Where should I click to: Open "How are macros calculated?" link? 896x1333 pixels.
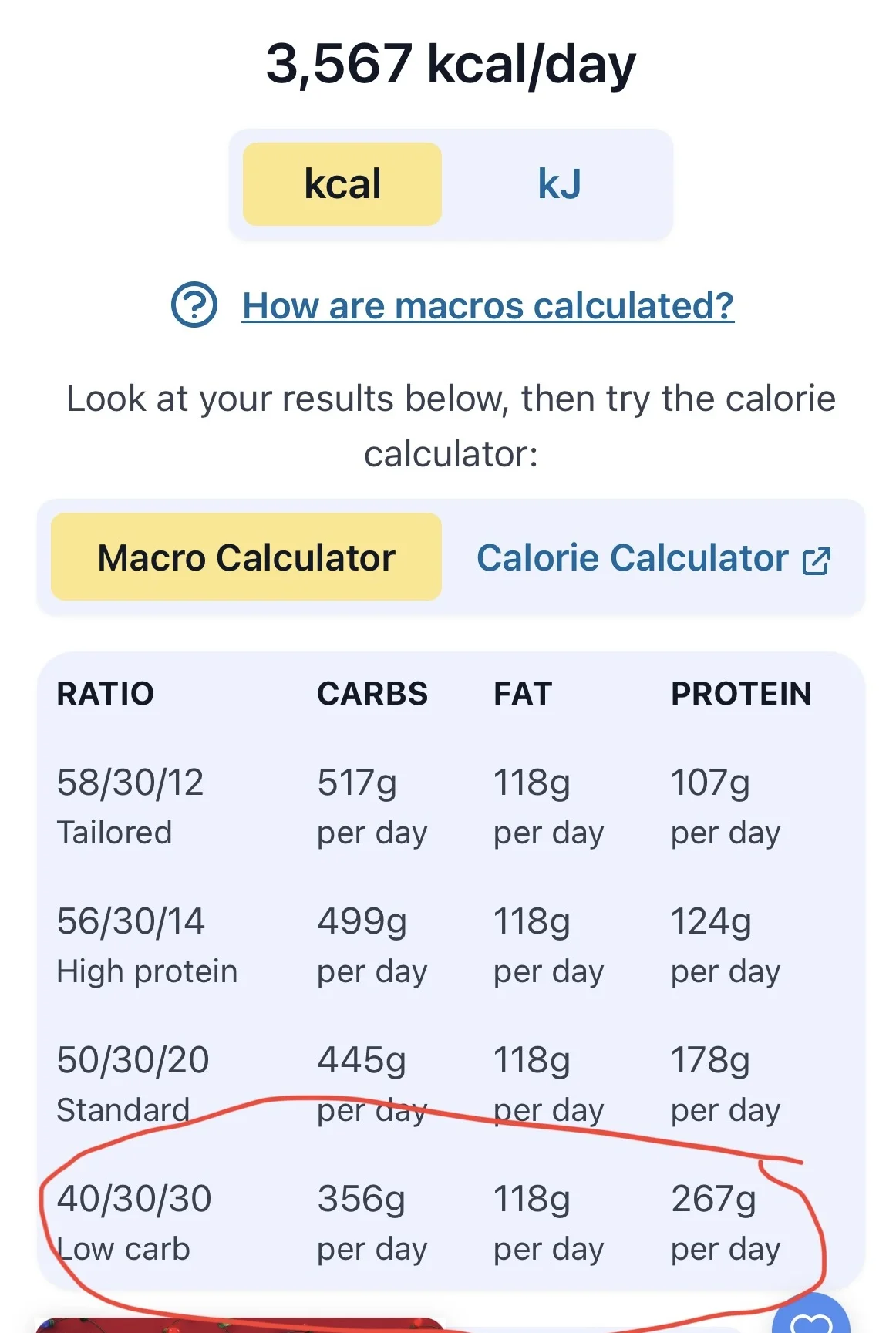487,305
